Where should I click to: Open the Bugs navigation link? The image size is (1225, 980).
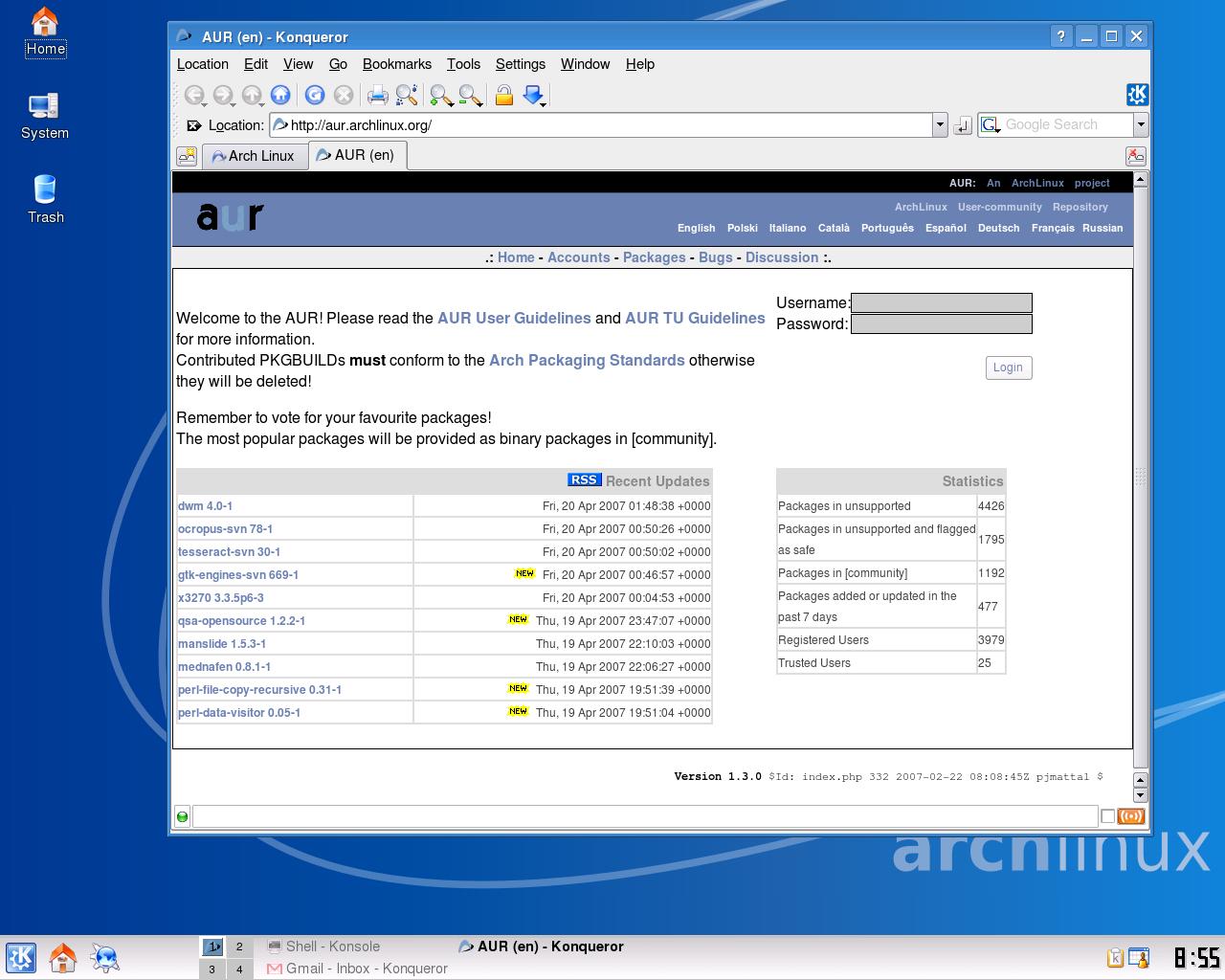pyautogui.click(x=716, y=257)
